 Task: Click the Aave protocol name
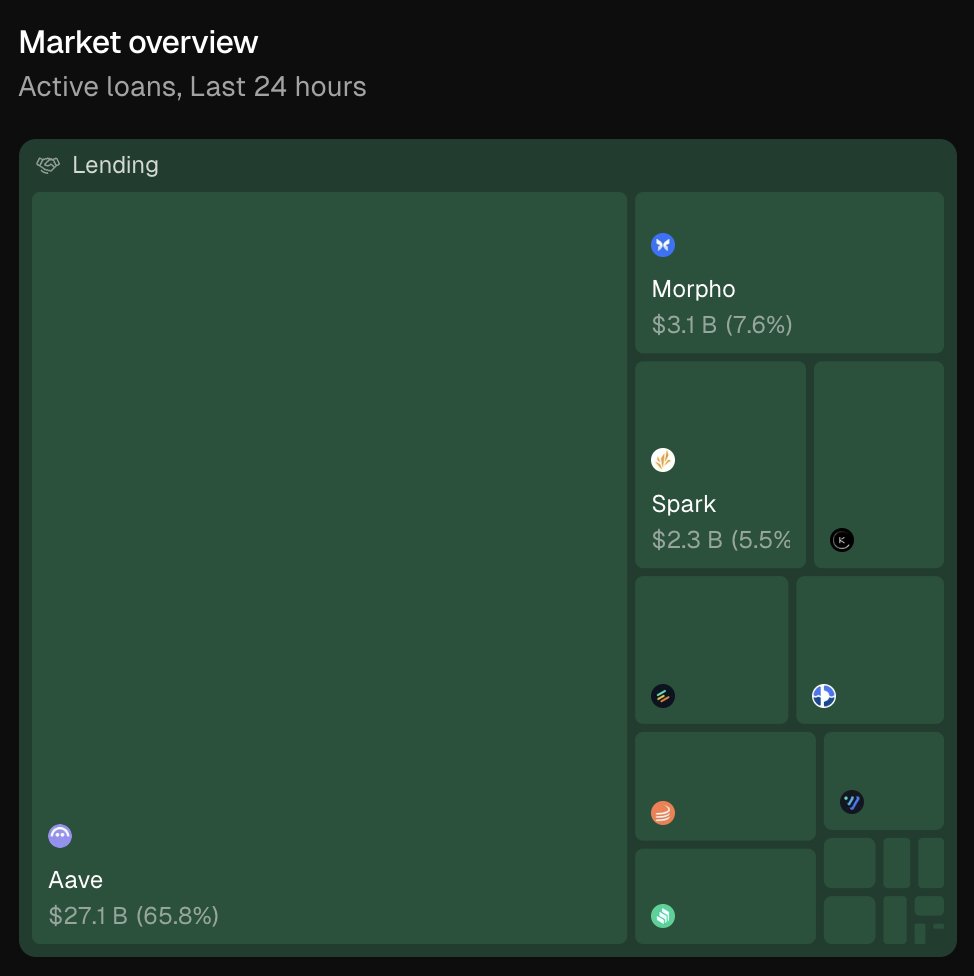(x=75, y=880)
